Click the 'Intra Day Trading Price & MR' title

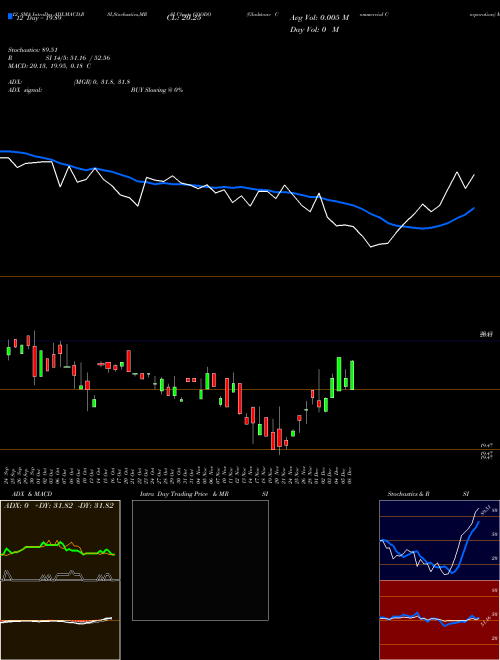point(184,494)
